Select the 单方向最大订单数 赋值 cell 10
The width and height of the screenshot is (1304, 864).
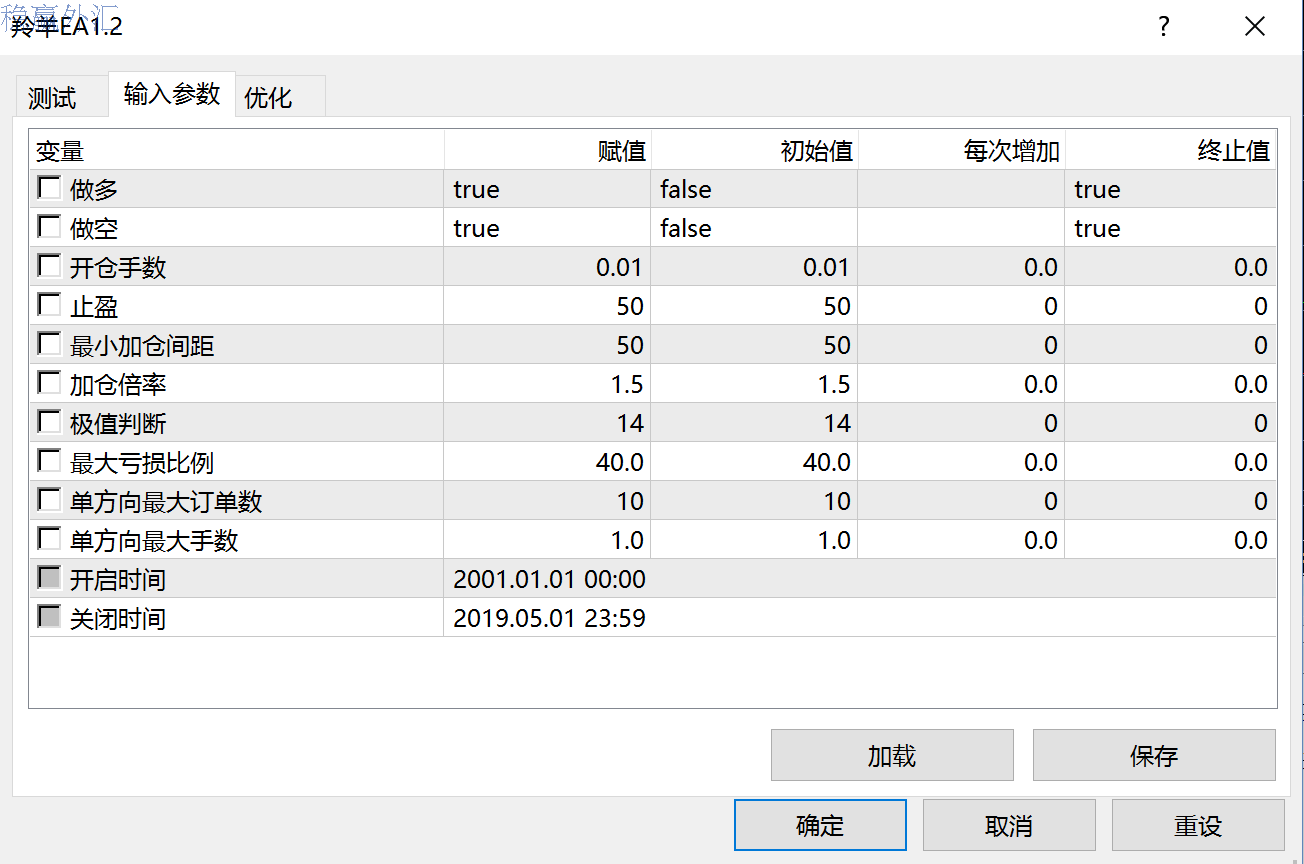click(x=548, y=501)
